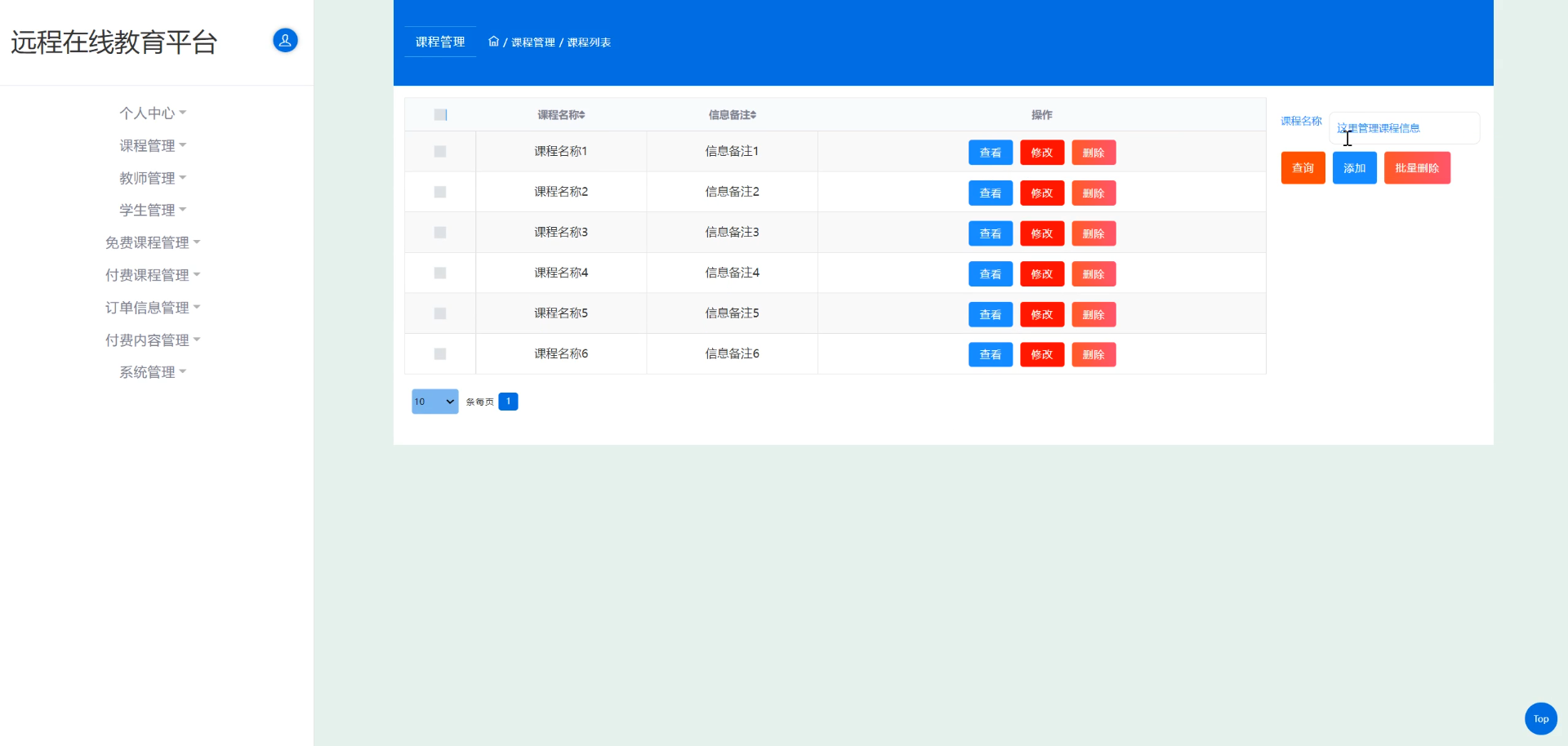This screenshot has height=746, width=1568.
Task: Click 删除 in the 课程名称6 row
Action: 1094,354
